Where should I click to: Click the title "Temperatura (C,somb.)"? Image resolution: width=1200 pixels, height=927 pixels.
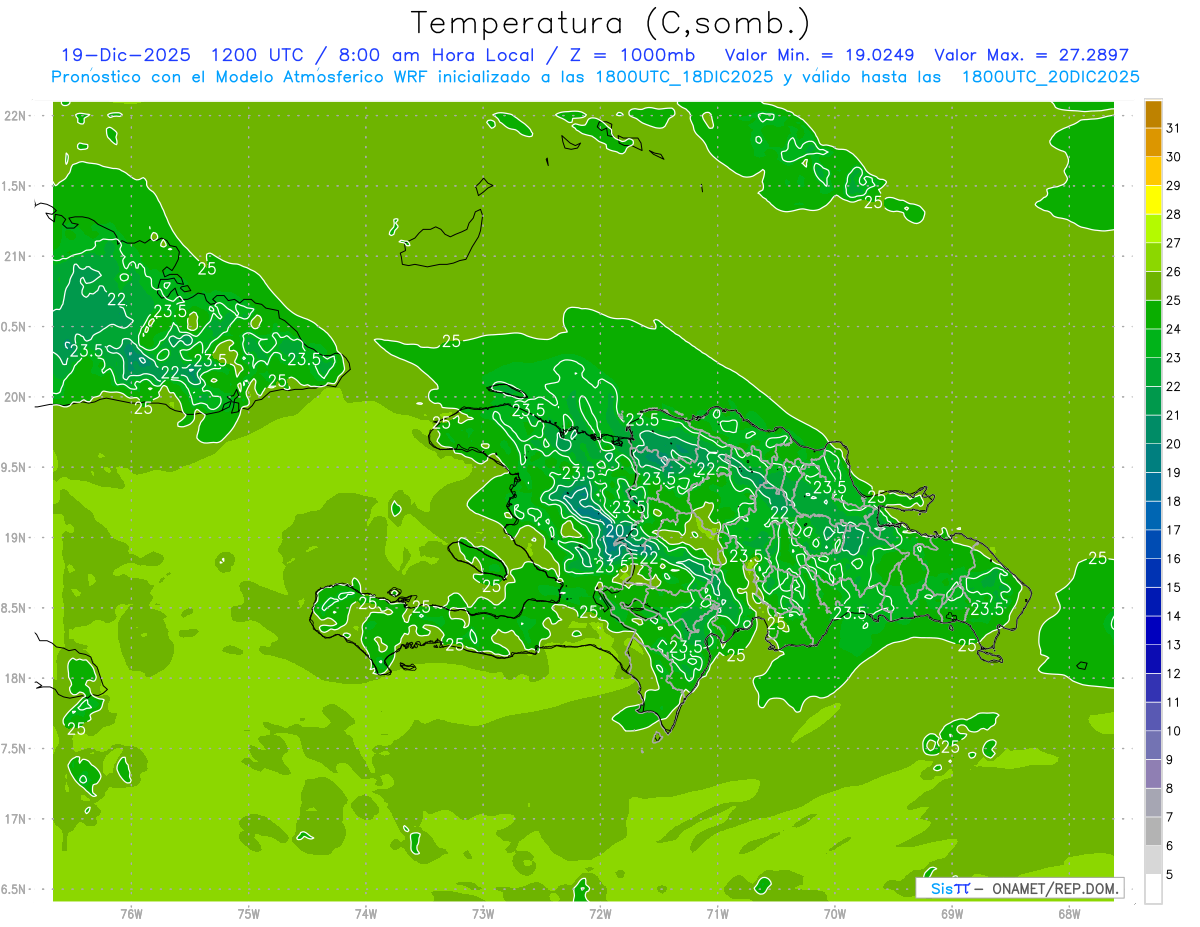[x=610, y=22]
